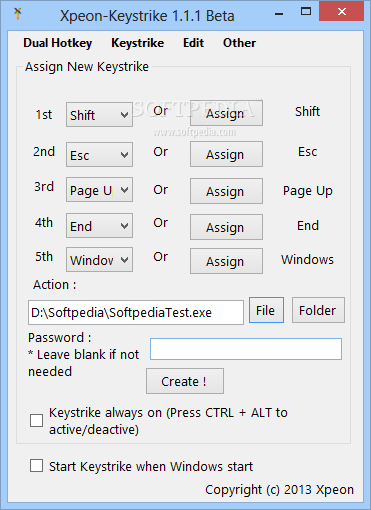Enable Keystrike always on checkbox
The height and width of the screenshot is (510, 371).
coord(36,421)
